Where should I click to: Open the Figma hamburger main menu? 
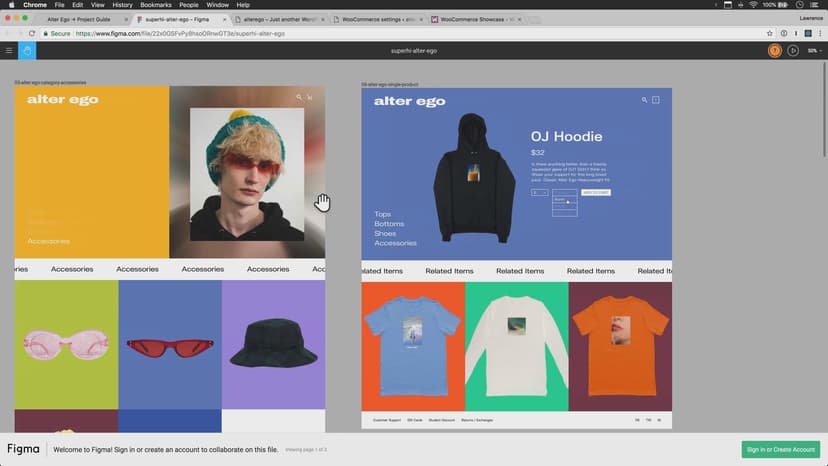coord(9,50)
